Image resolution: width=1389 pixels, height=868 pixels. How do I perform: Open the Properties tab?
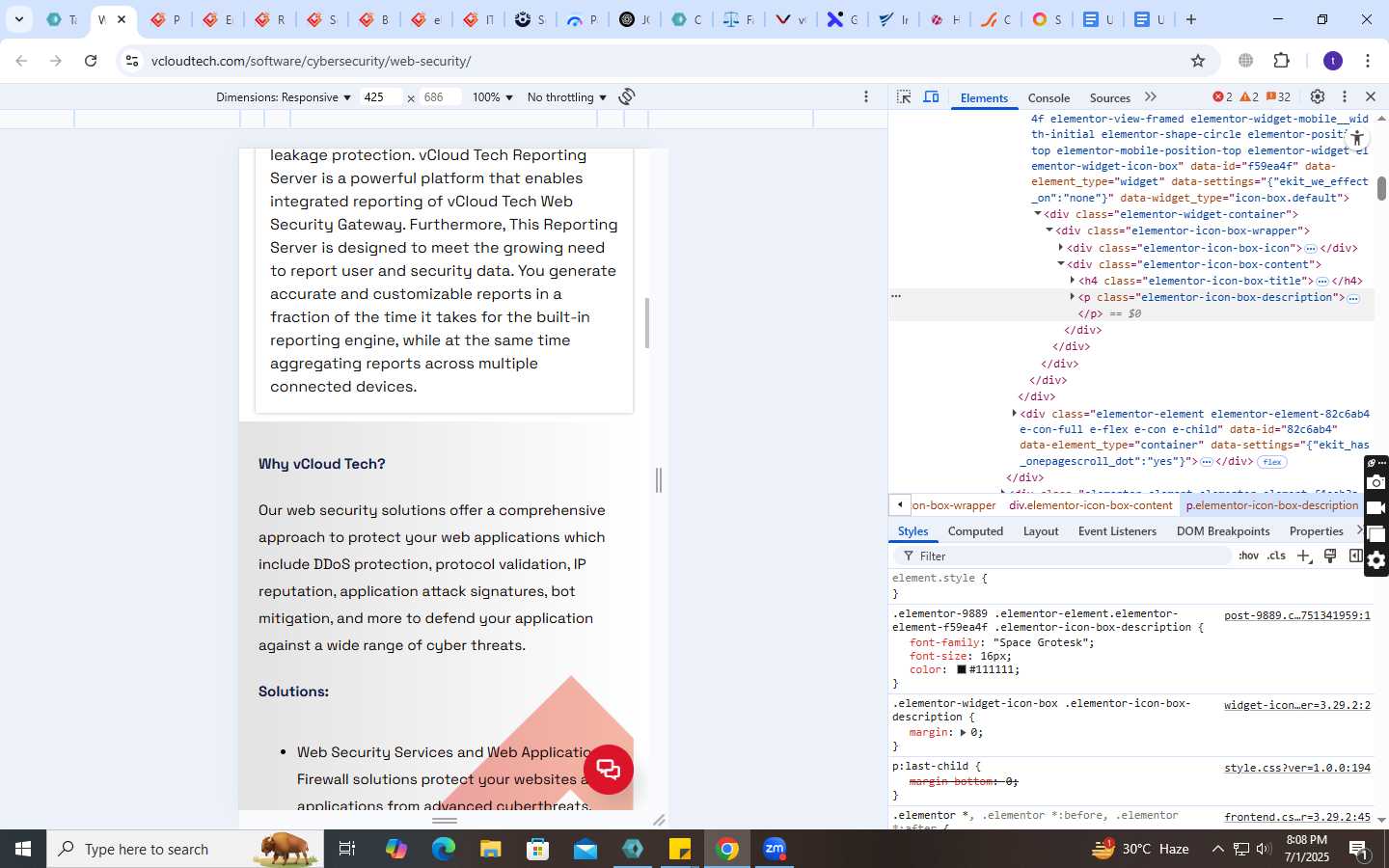tap(1317, 531)
